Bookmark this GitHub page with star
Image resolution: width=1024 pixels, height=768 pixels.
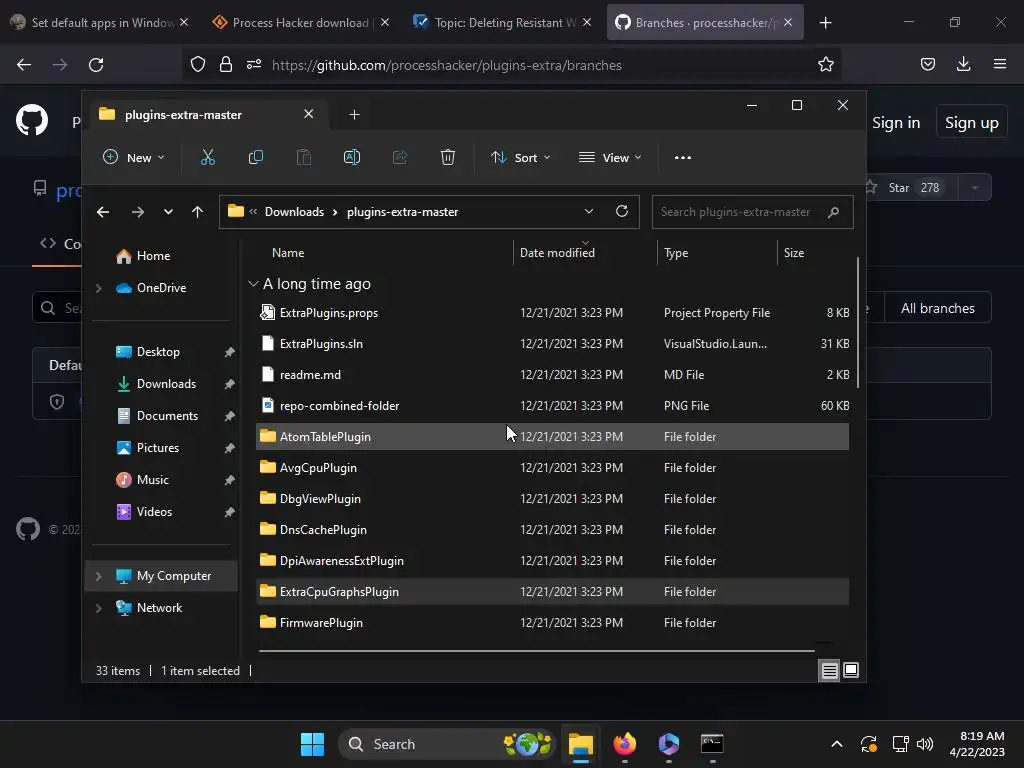pos(825,64)
